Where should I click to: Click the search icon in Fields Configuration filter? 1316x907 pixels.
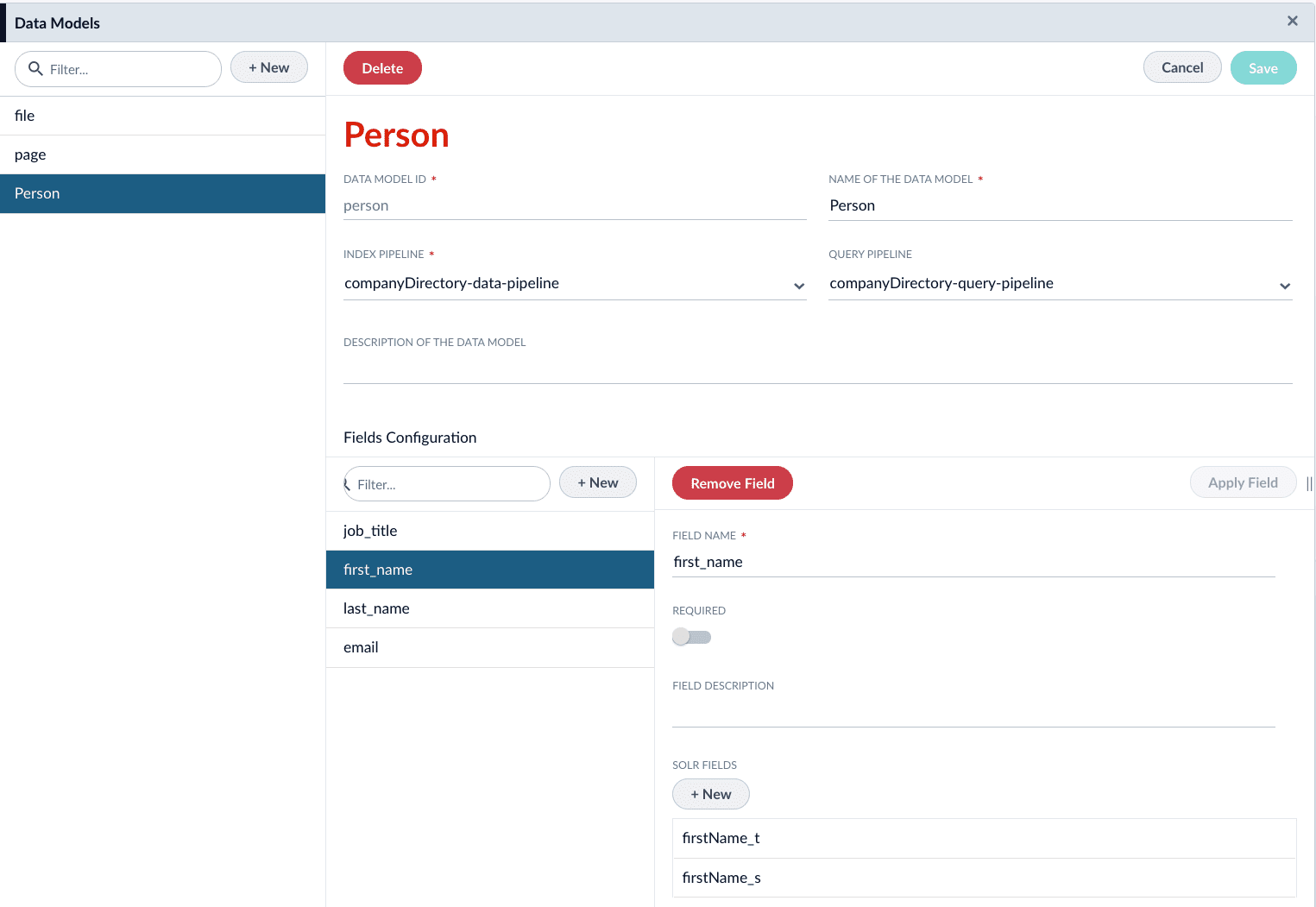coord(349,484)
